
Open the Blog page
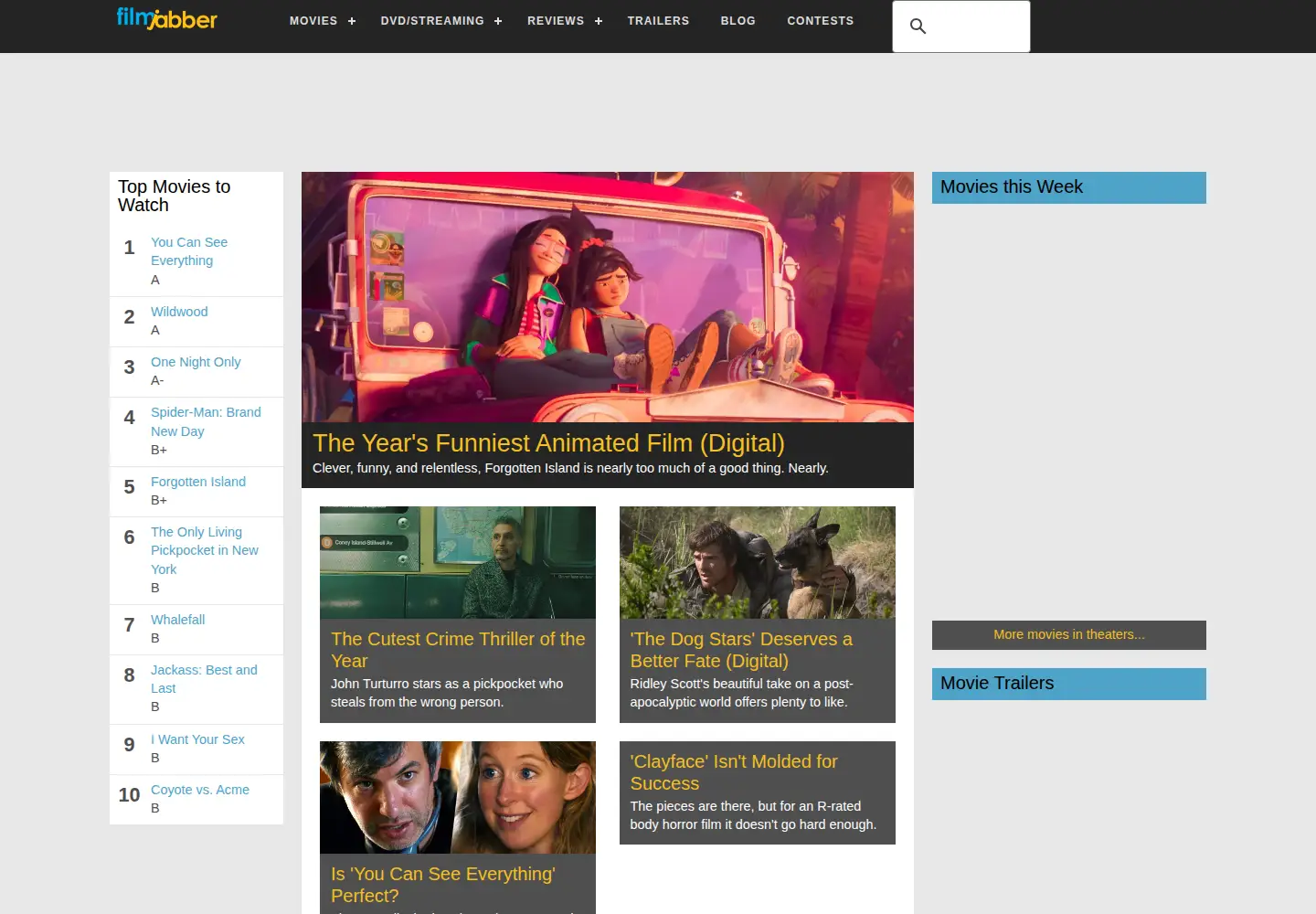[738, 21]
